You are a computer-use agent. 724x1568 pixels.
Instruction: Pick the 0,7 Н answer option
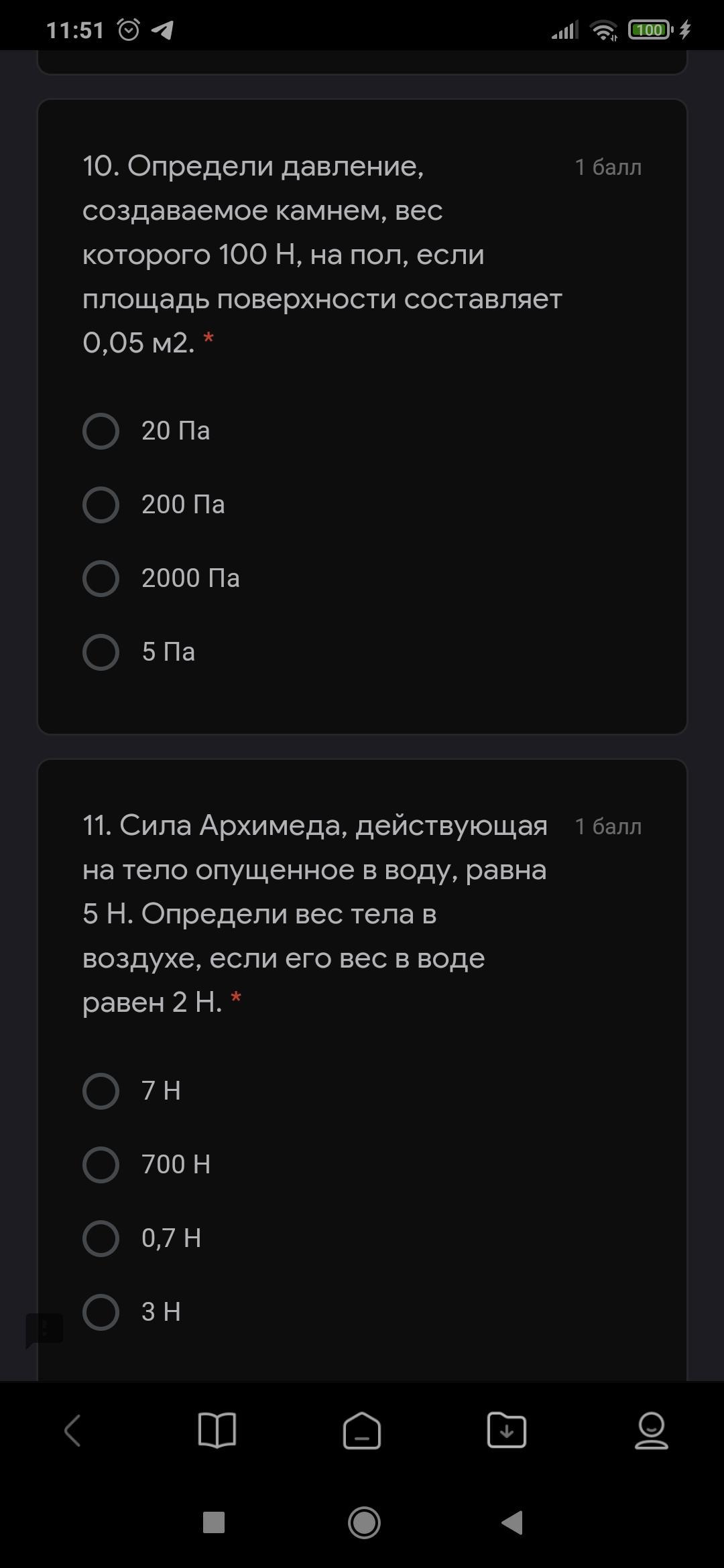tap(101, 1238)
